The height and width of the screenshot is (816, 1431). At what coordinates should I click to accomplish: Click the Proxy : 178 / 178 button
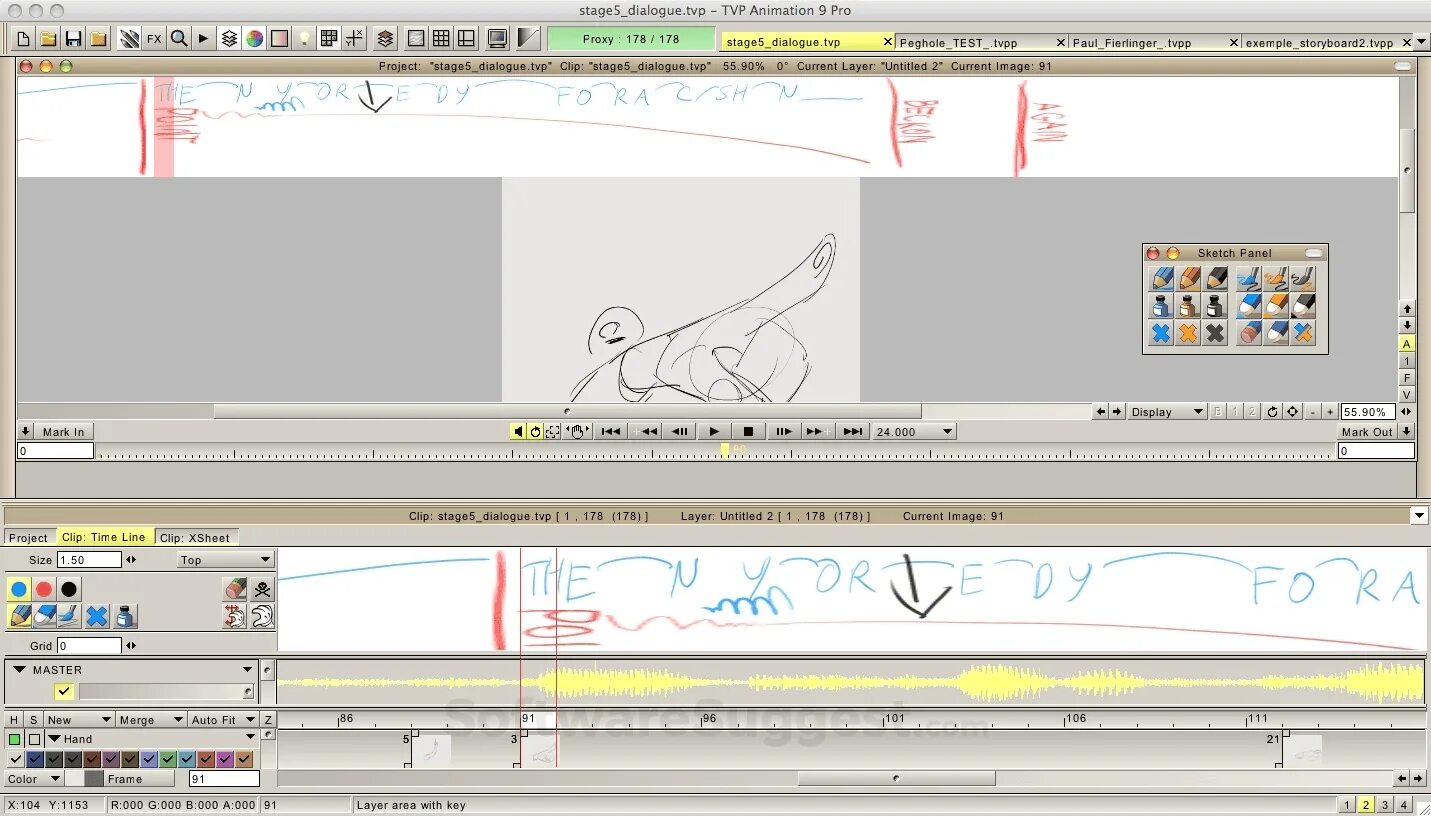[631, 39]
